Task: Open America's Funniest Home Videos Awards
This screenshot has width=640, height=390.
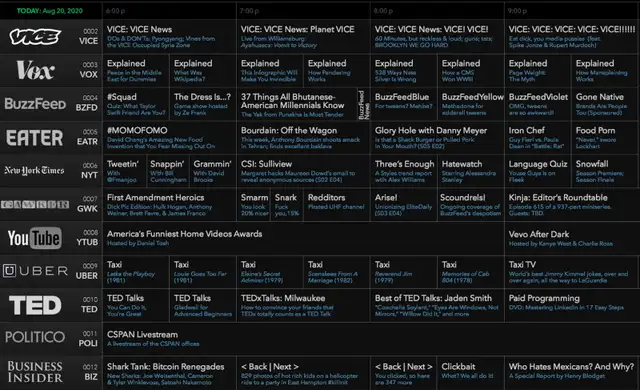Action: click(x=303, y=238)
